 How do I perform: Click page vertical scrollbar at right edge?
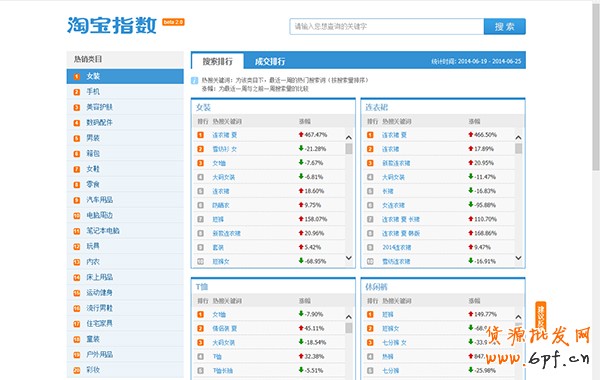(596, 86)
